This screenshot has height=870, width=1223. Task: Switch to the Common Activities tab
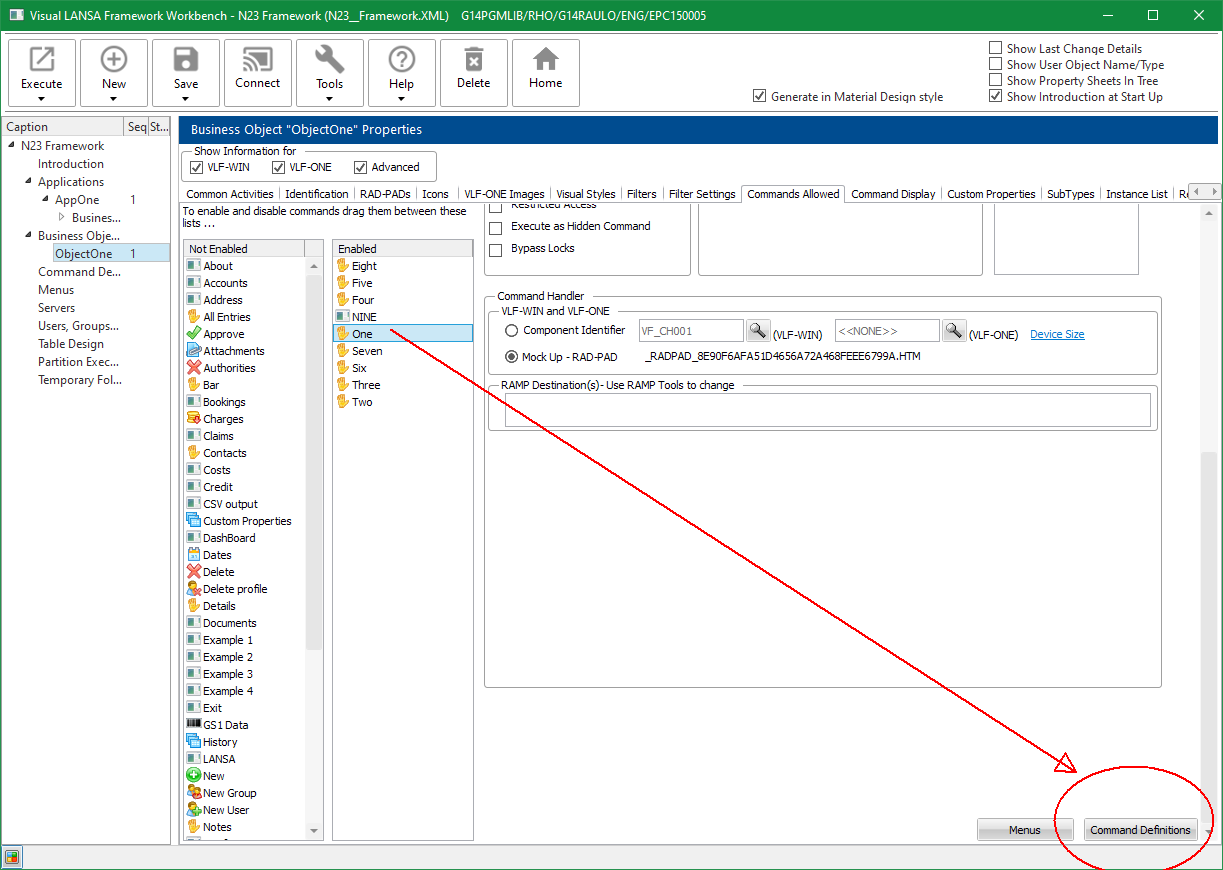(x=230, y=194)
